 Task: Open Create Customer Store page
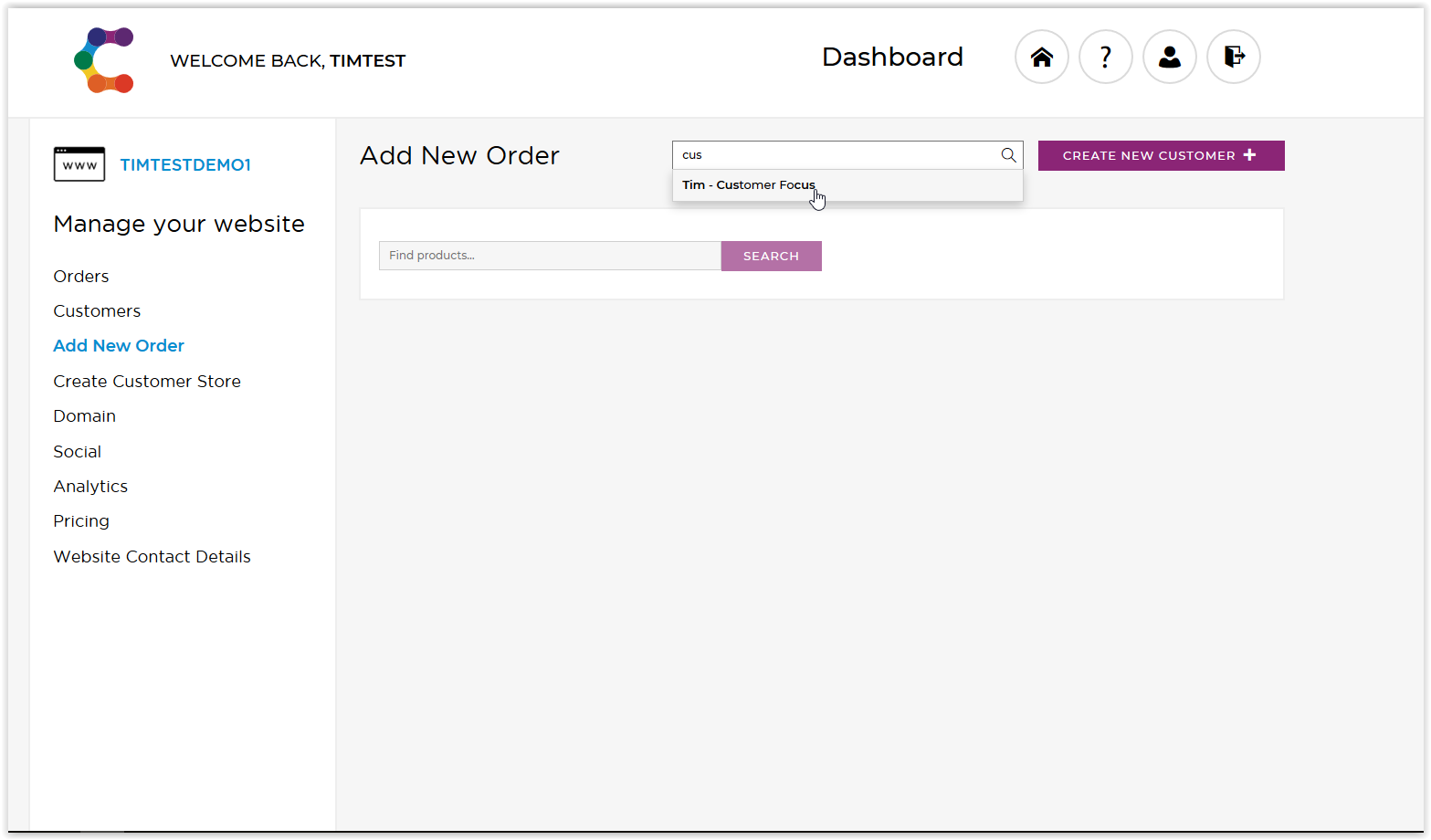pos(147,382)
